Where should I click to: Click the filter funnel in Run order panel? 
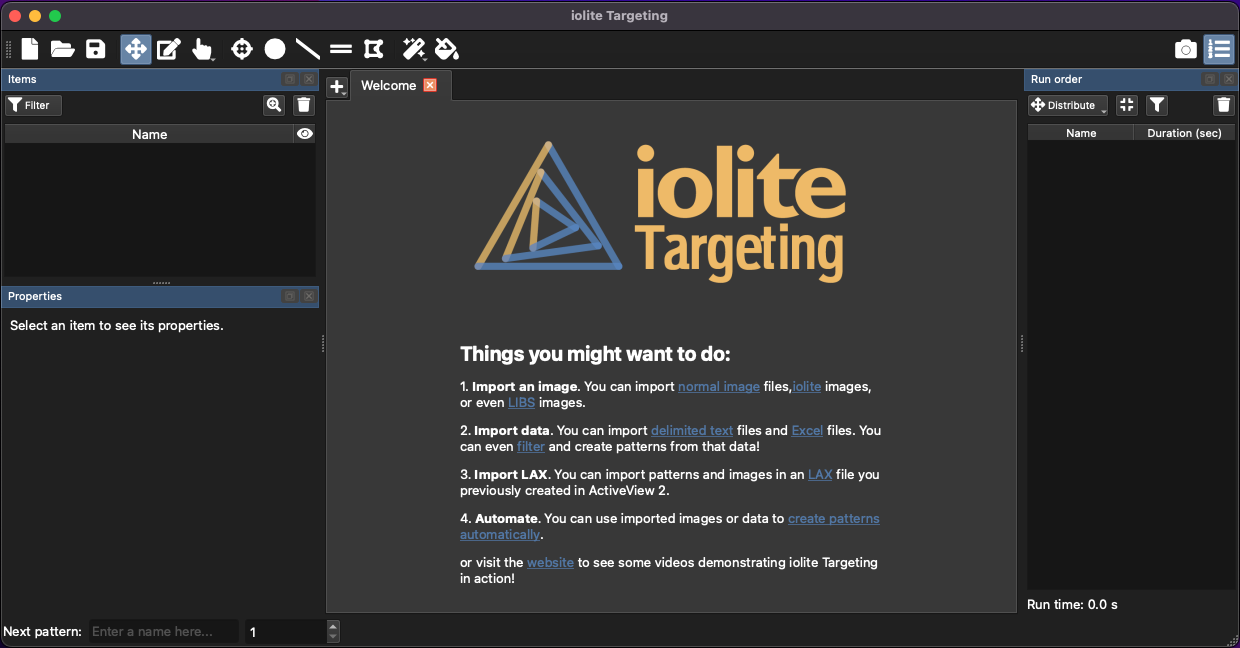click(1157, 104)
